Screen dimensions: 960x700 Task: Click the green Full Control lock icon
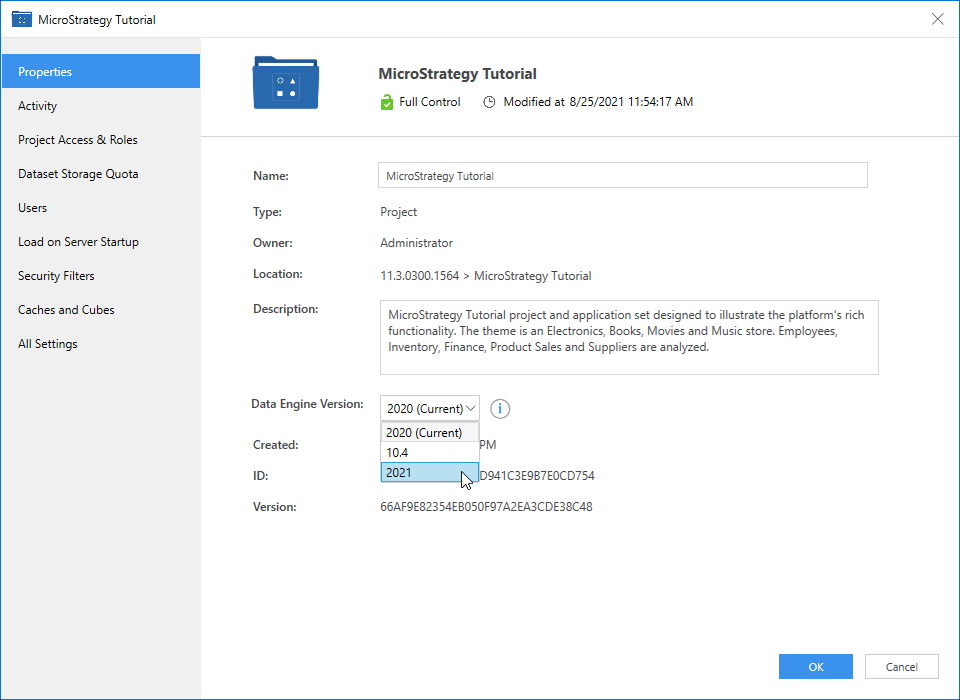pos(387,102)
